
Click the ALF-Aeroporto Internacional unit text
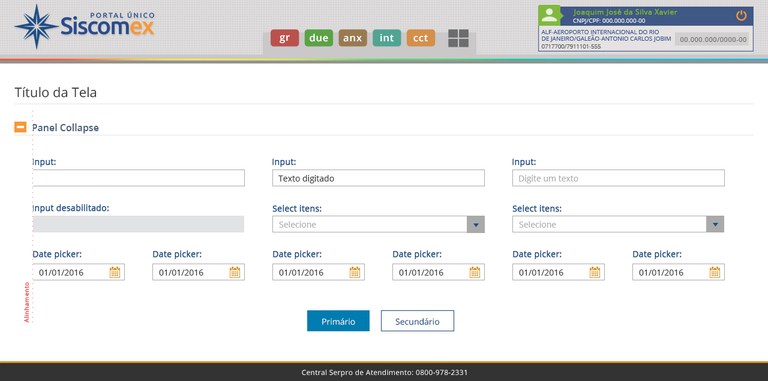pyautogui.click(x=606, y=39)
